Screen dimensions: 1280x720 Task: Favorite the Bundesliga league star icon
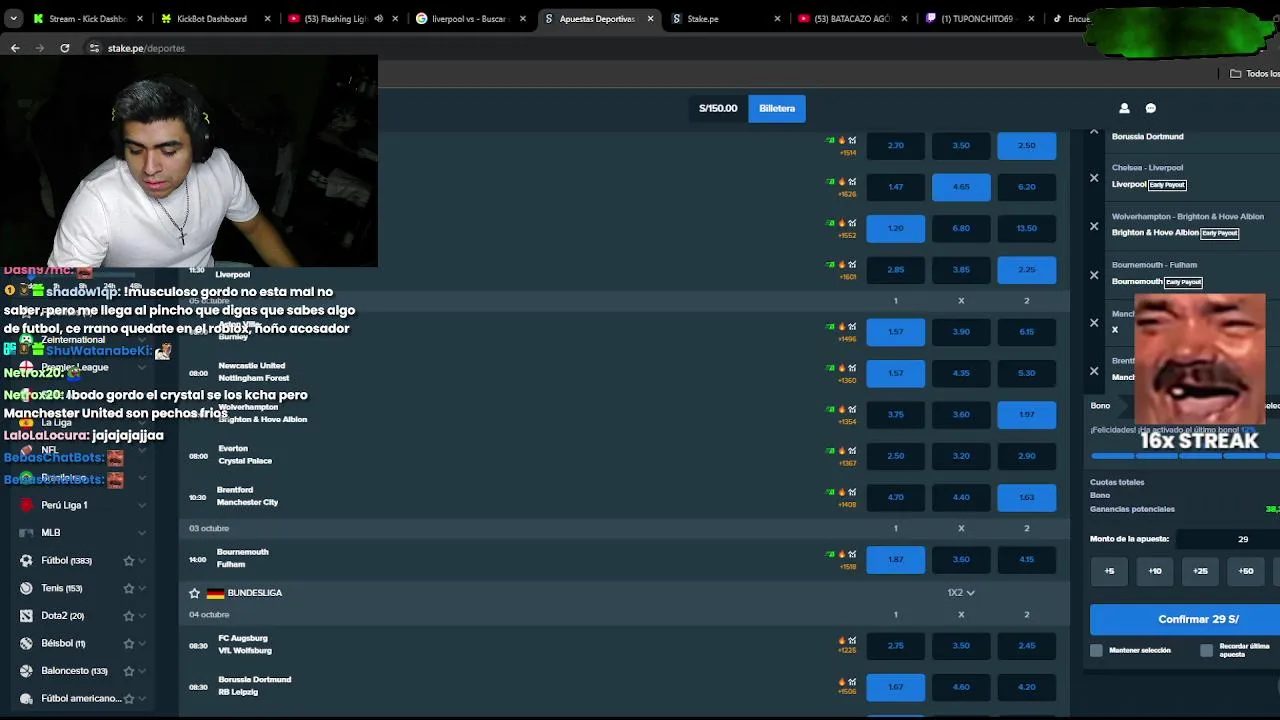click(194, 593)
